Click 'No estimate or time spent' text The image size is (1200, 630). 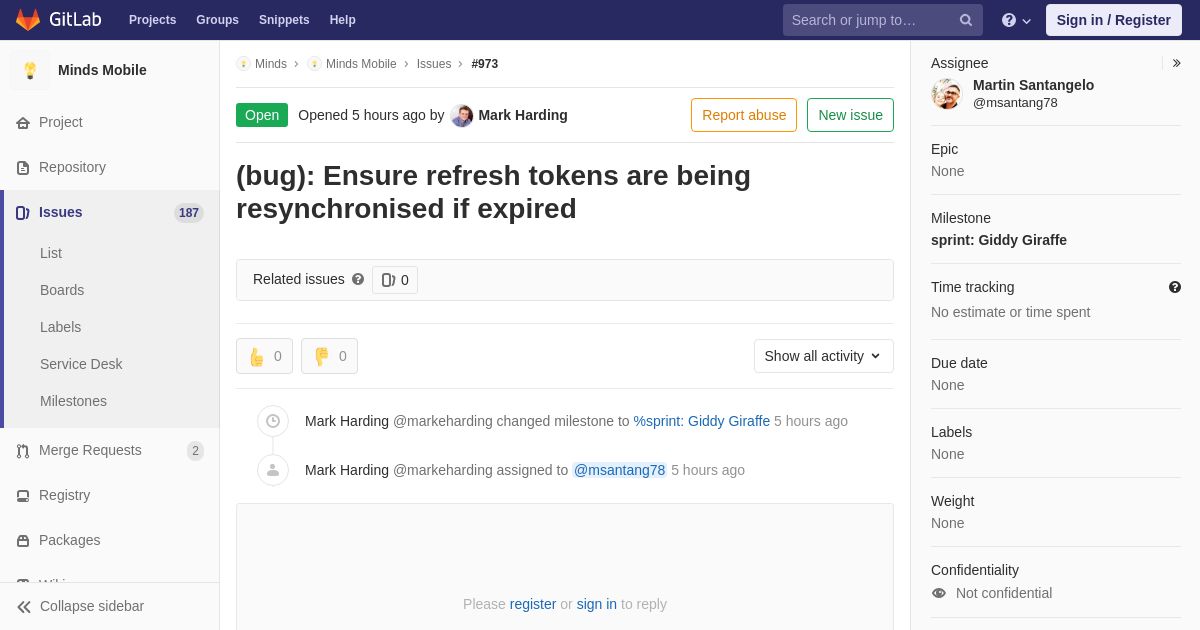coord(1011,312)
